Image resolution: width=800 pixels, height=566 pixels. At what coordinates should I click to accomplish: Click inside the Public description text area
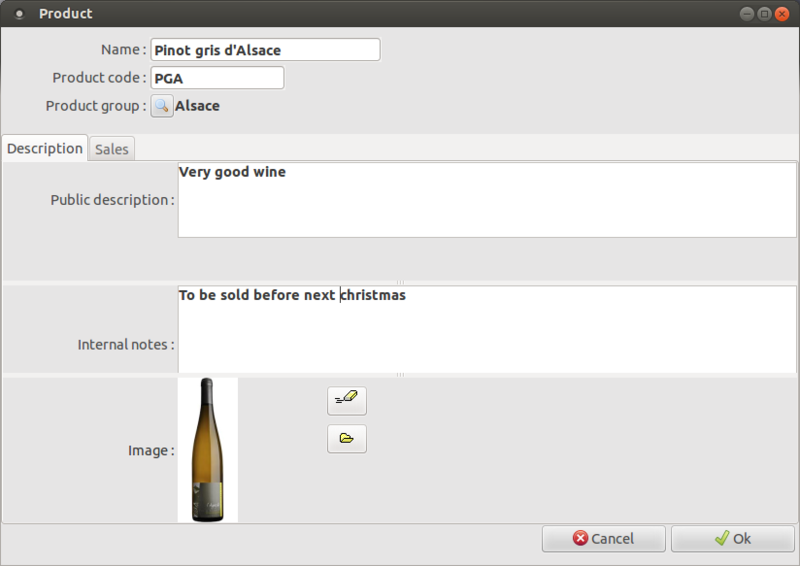pyautogui.click(x=487, y=200)
